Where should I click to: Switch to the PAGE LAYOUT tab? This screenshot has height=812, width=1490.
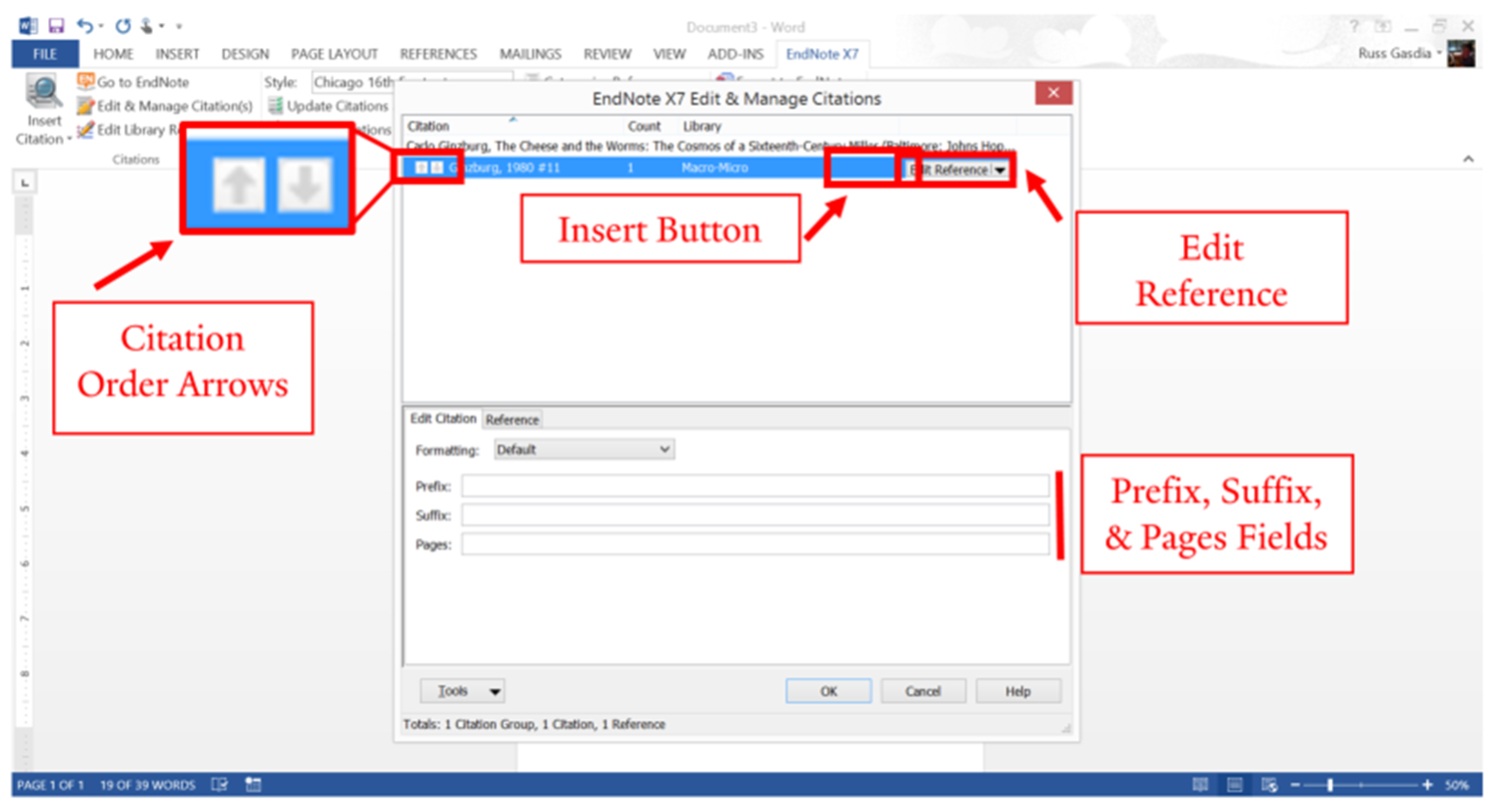click(x=334, y=54)
